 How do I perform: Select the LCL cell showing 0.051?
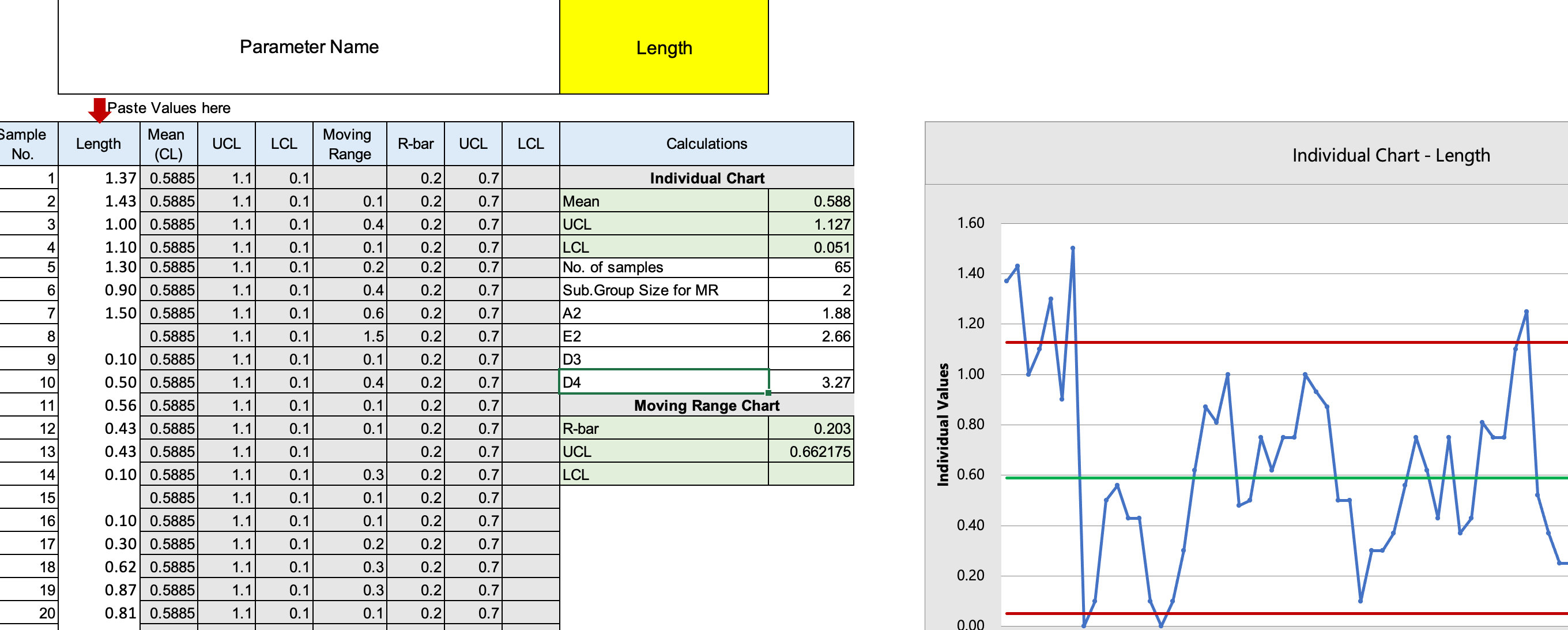pos(809,247)
